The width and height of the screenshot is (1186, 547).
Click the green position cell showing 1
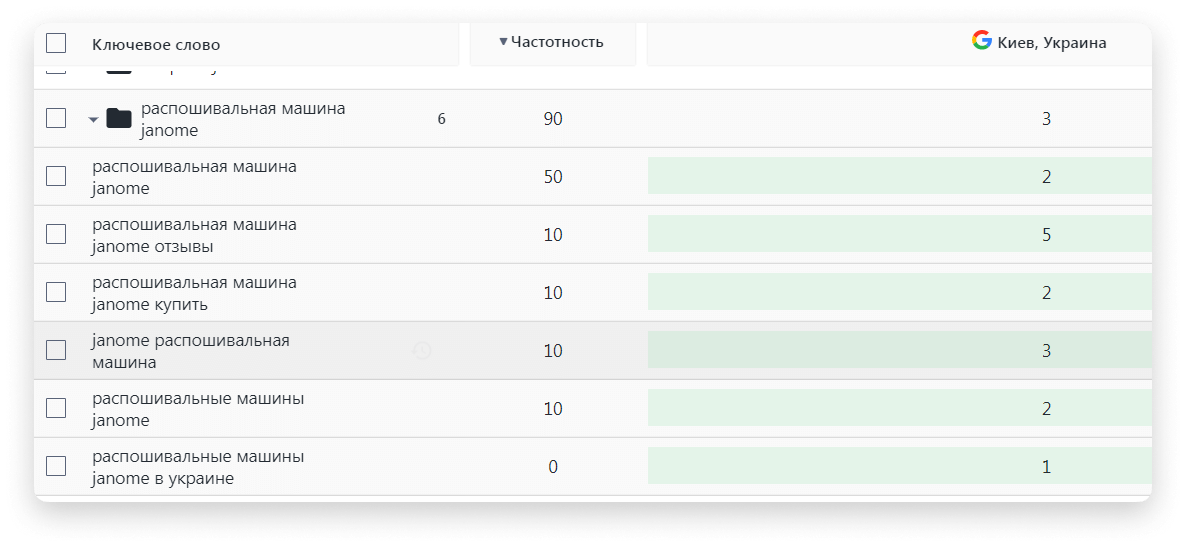coord(900,466)
